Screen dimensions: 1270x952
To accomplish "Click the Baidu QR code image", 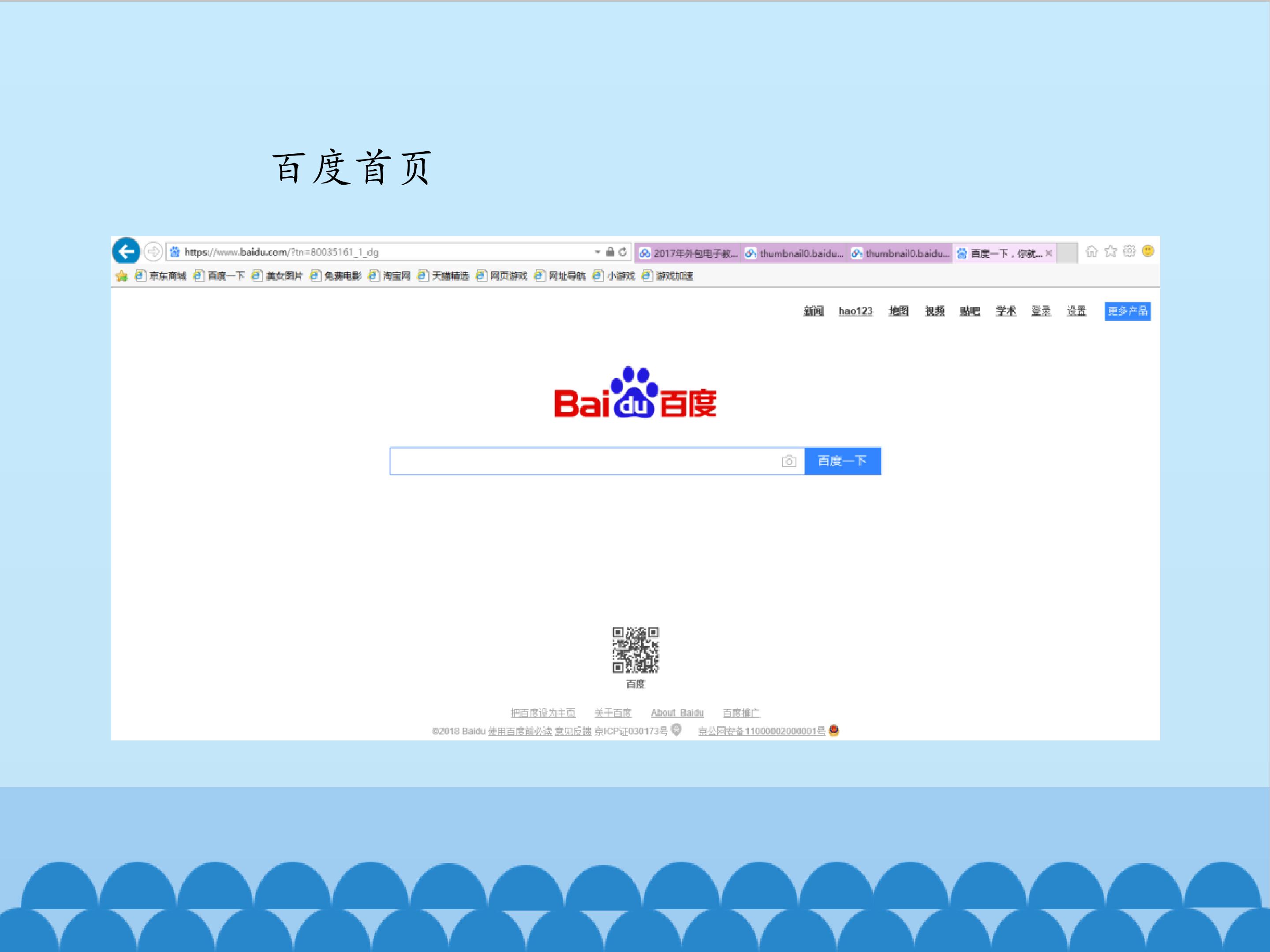I will 635,650.
